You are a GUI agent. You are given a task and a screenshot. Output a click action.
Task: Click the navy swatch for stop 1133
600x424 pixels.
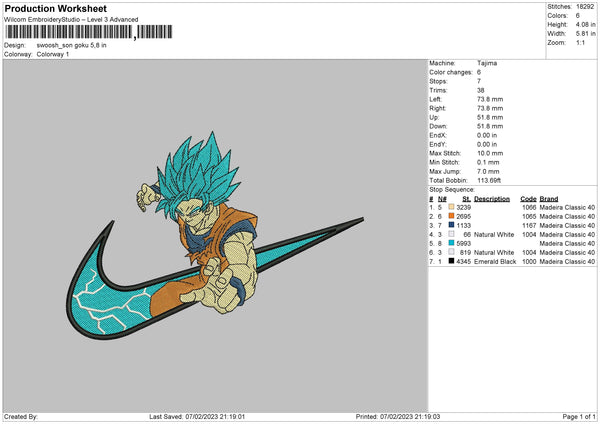451,225
